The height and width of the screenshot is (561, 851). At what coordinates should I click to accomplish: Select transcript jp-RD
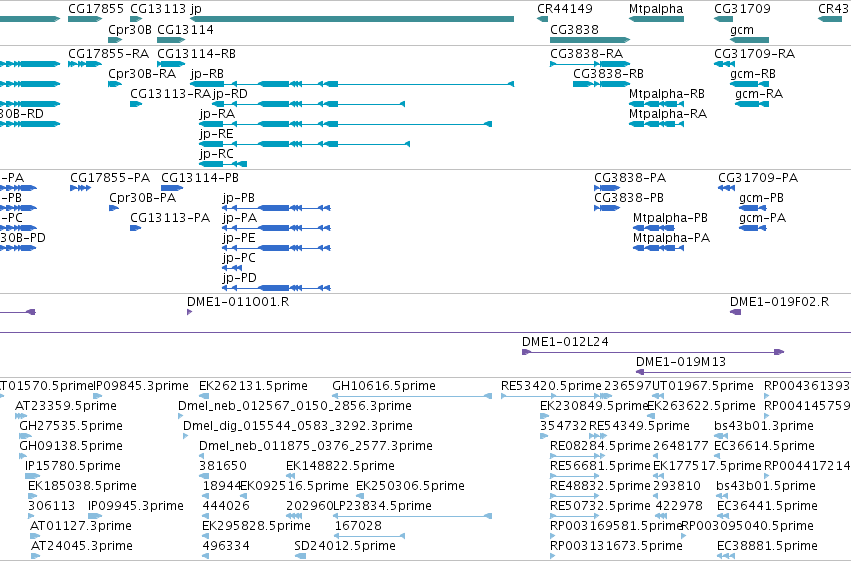[x=308, y=104]
